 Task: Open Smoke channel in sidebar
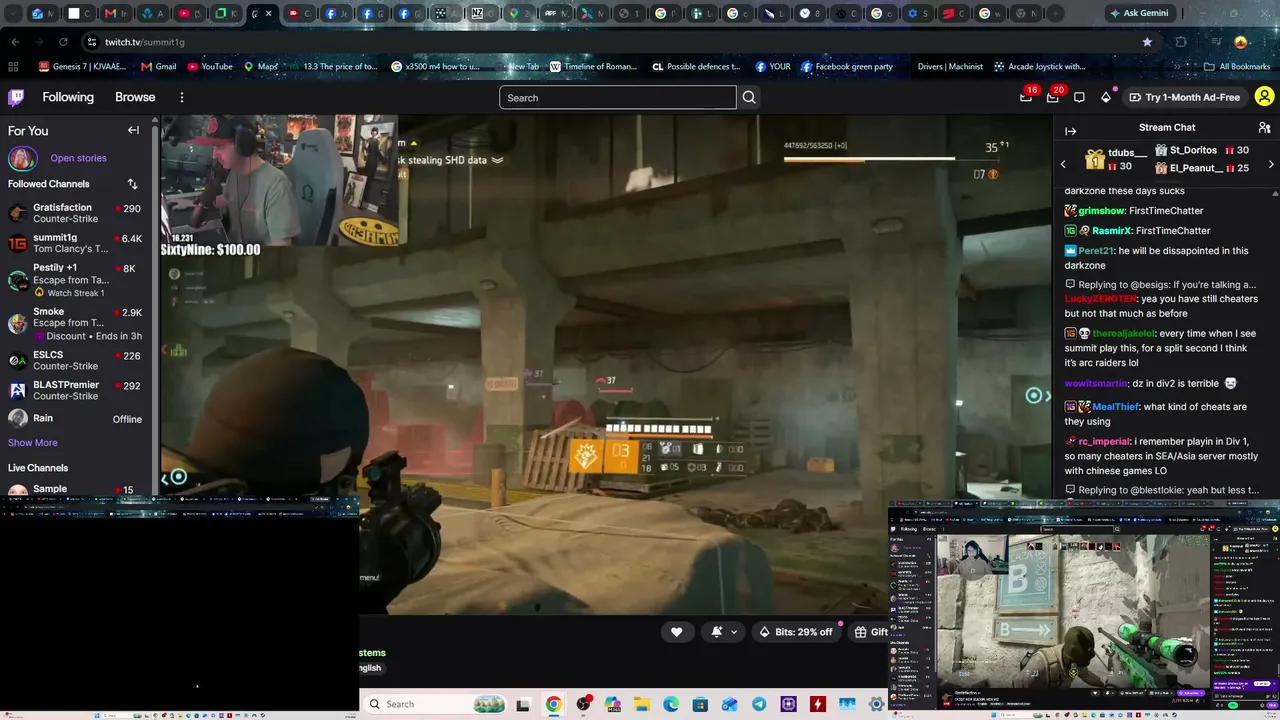click(x=75, y=323)
